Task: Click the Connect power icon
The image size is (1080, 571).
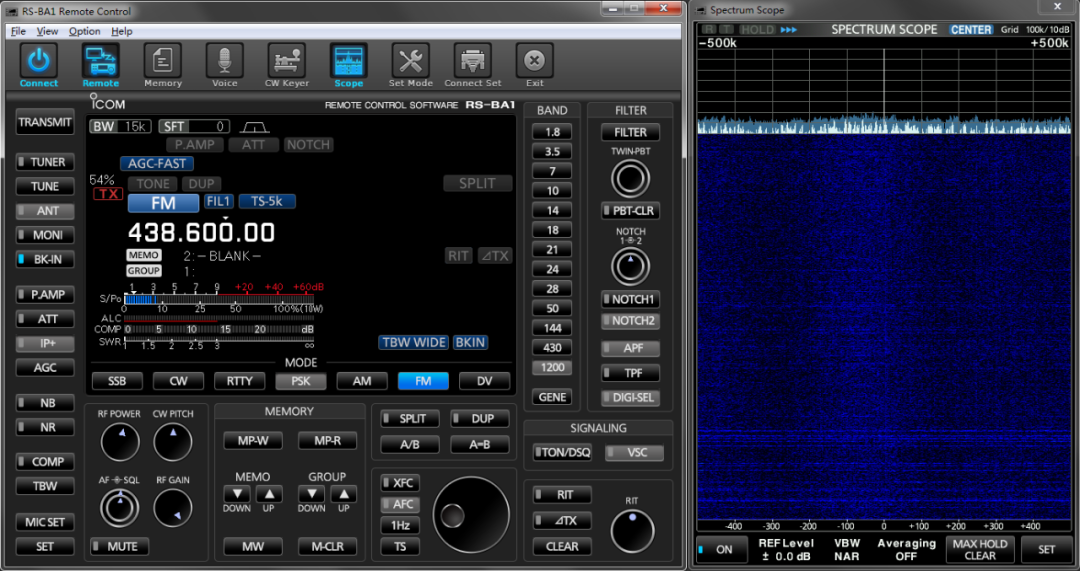Action: pos(39,61)
